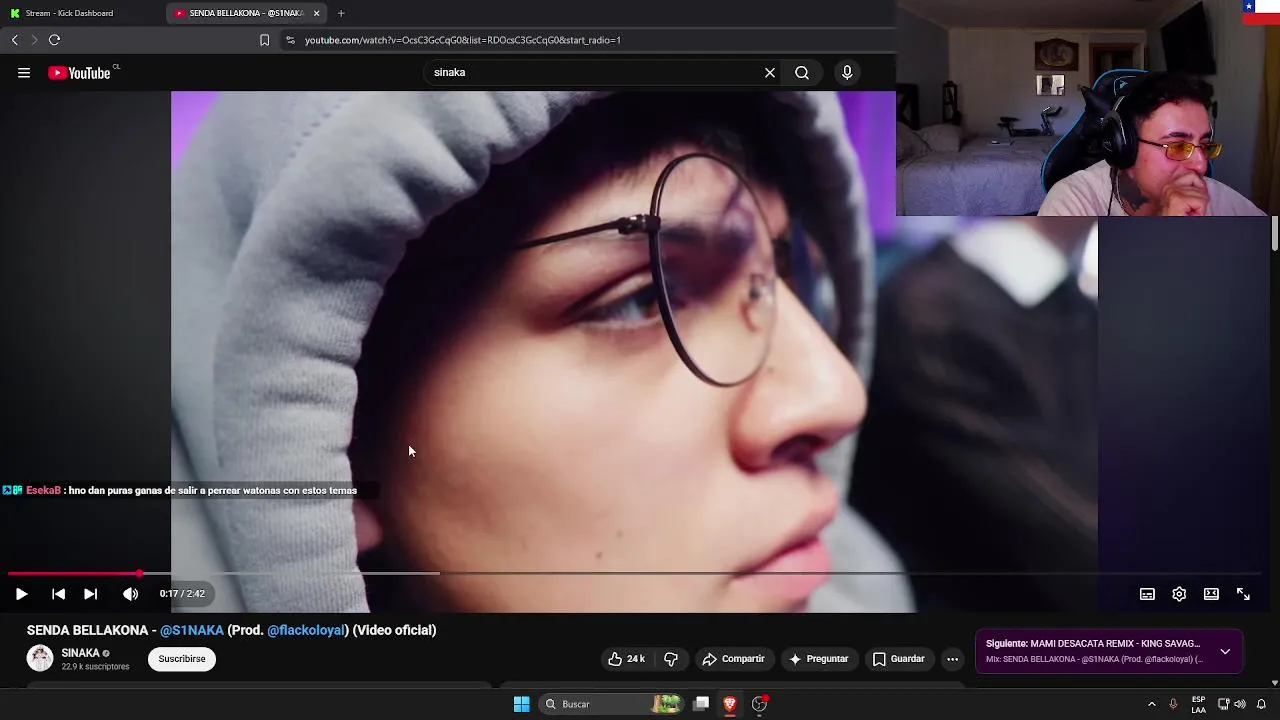
Task: Open a new browser tab
Action: 341,13
